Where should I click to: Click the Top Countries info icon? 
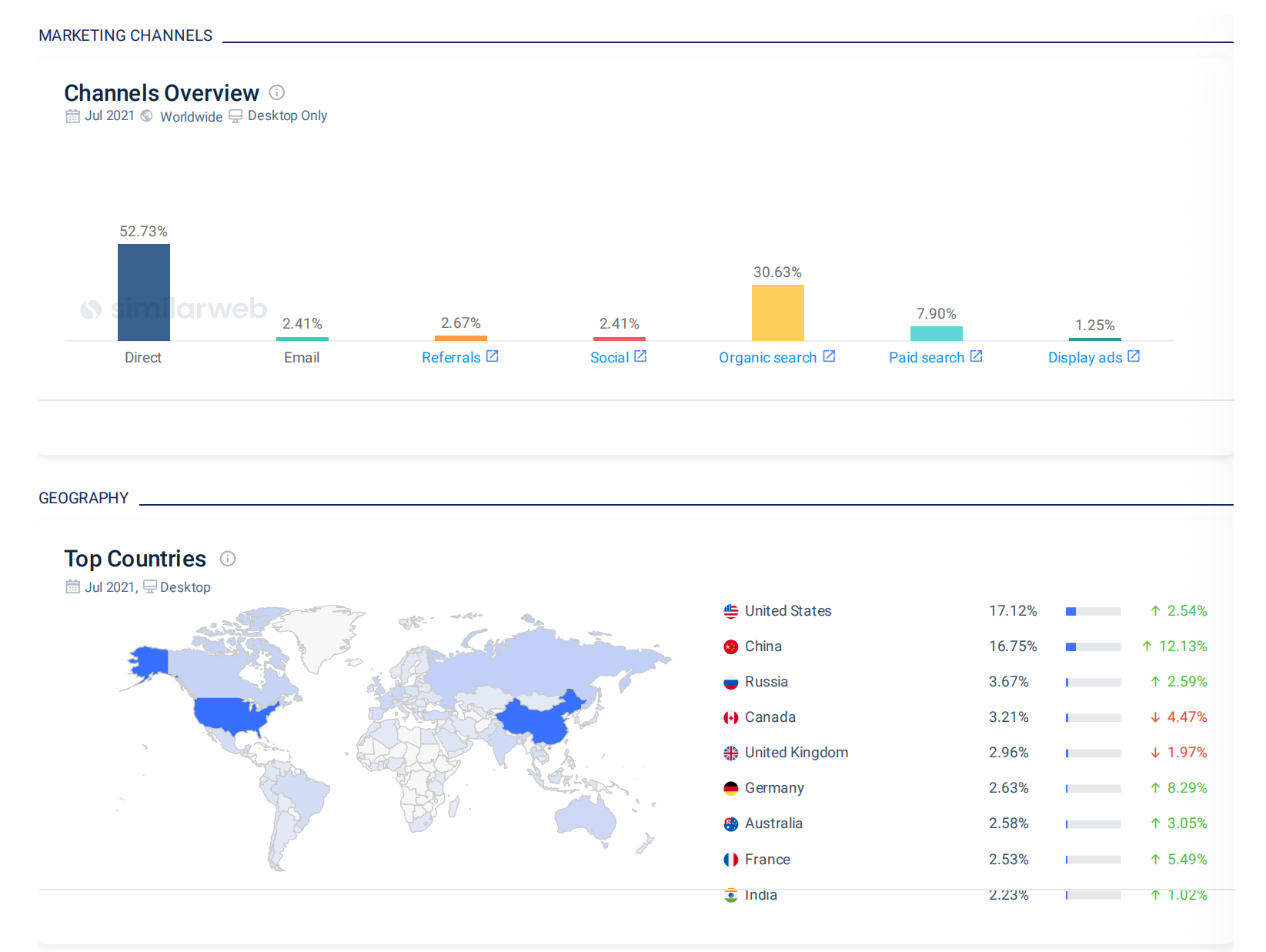pos(228,559)
